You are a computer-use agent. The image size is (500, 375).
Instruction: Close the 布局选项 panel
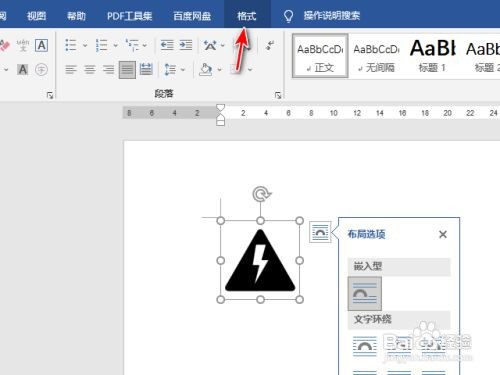point(443,234)
